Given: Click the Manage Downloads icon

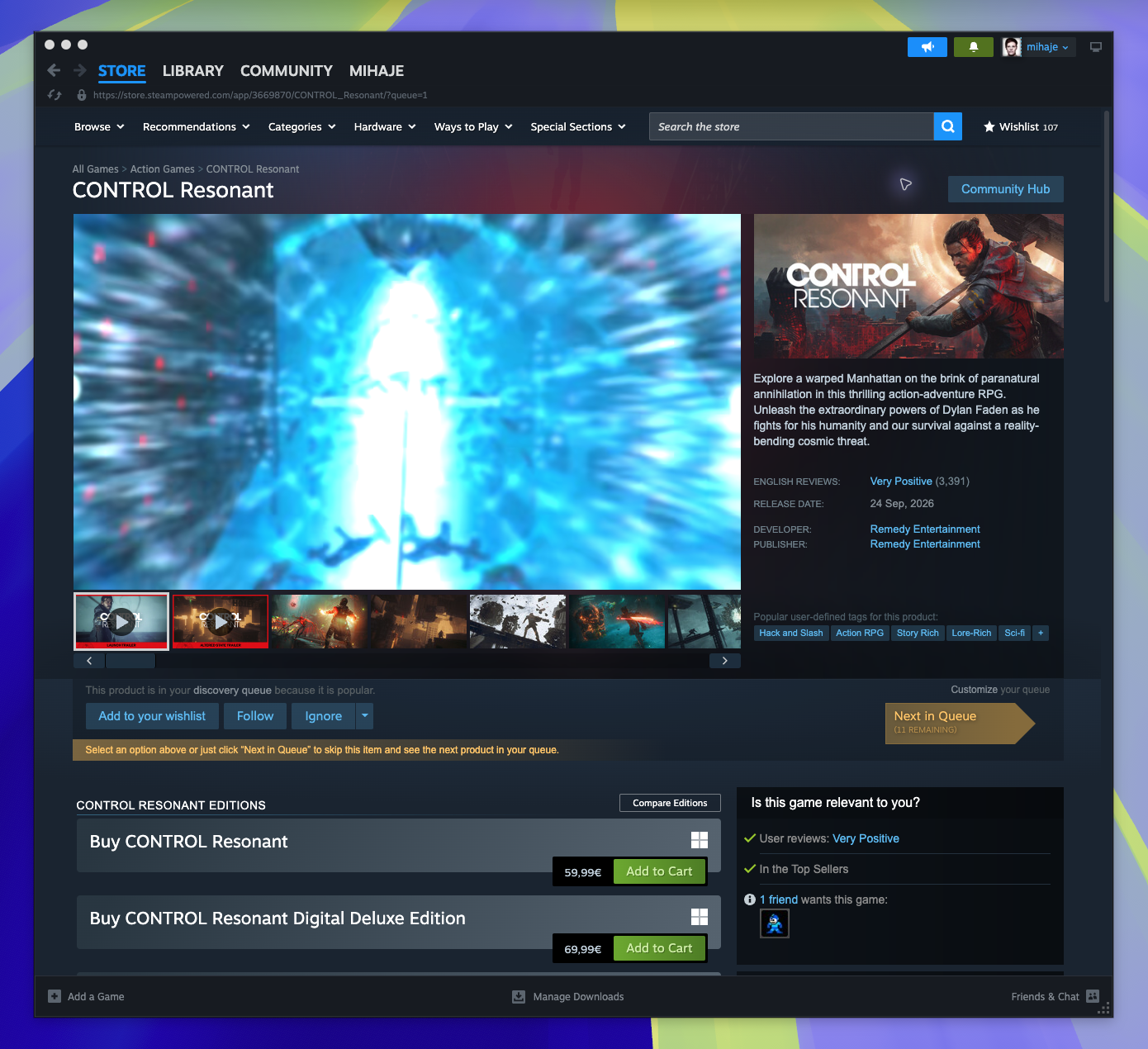Looking at the screenshot, I should tap(519, 997).
